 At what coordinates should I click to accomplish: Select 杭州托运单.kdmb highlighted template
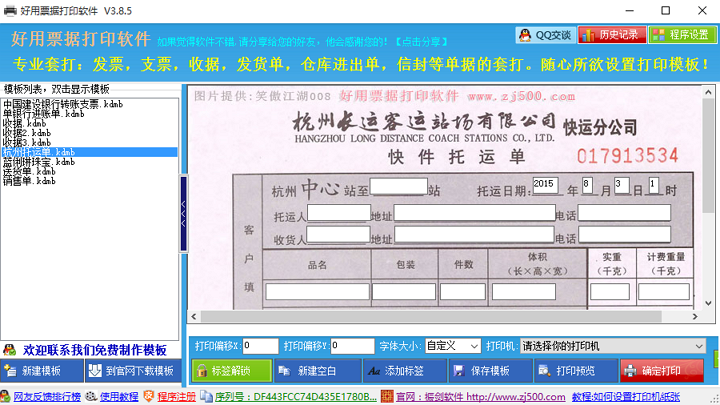(90, 152)
